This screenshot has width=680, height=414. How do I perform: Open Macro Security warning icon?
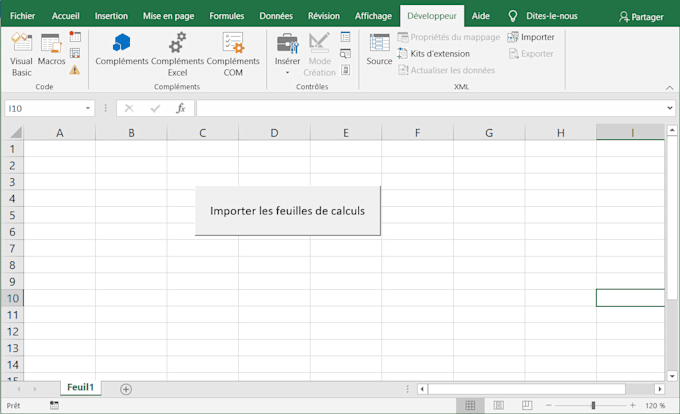click(75, 69)
